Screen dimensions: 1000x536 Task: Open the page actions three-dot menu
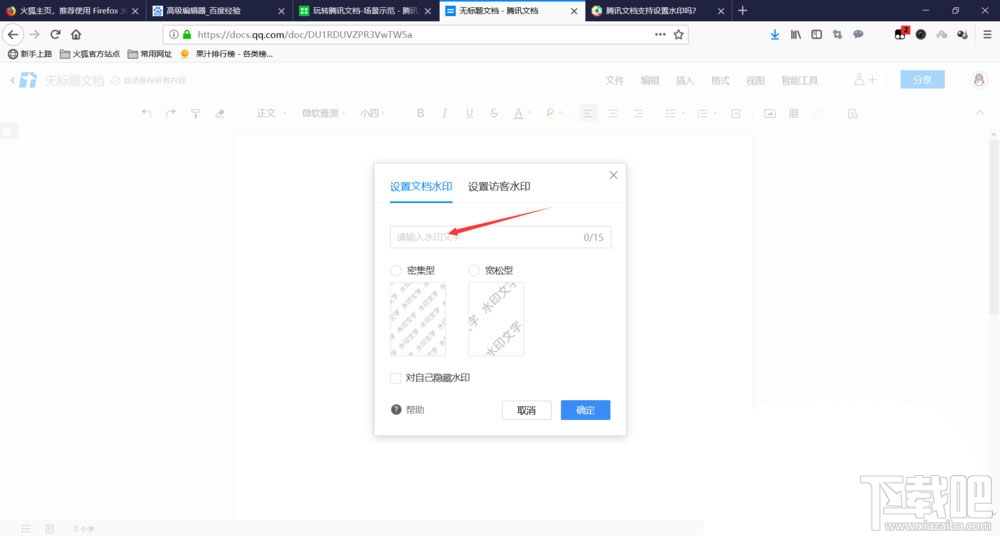click(660, 34)
